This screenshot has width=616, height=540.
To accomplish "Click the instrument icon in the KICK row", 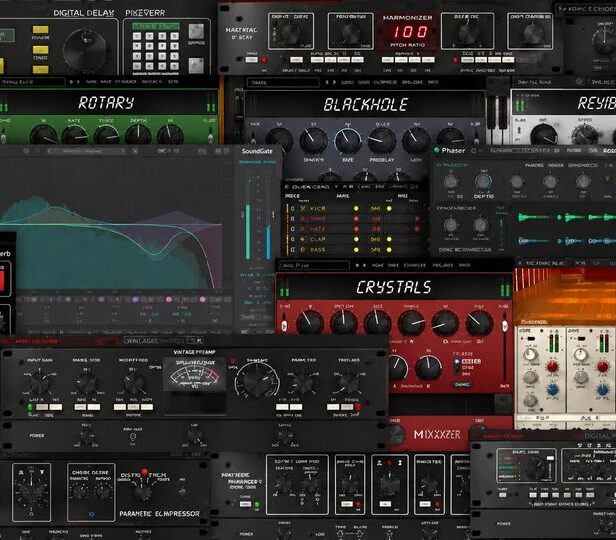I will tap(303, 208).
